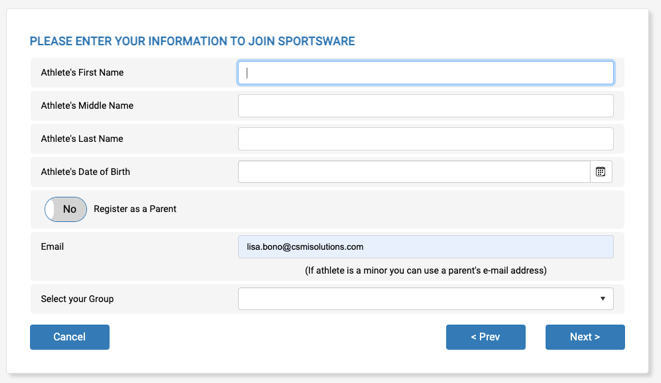Click the minor athlete parent's e-mail note

tap(426, 271)
